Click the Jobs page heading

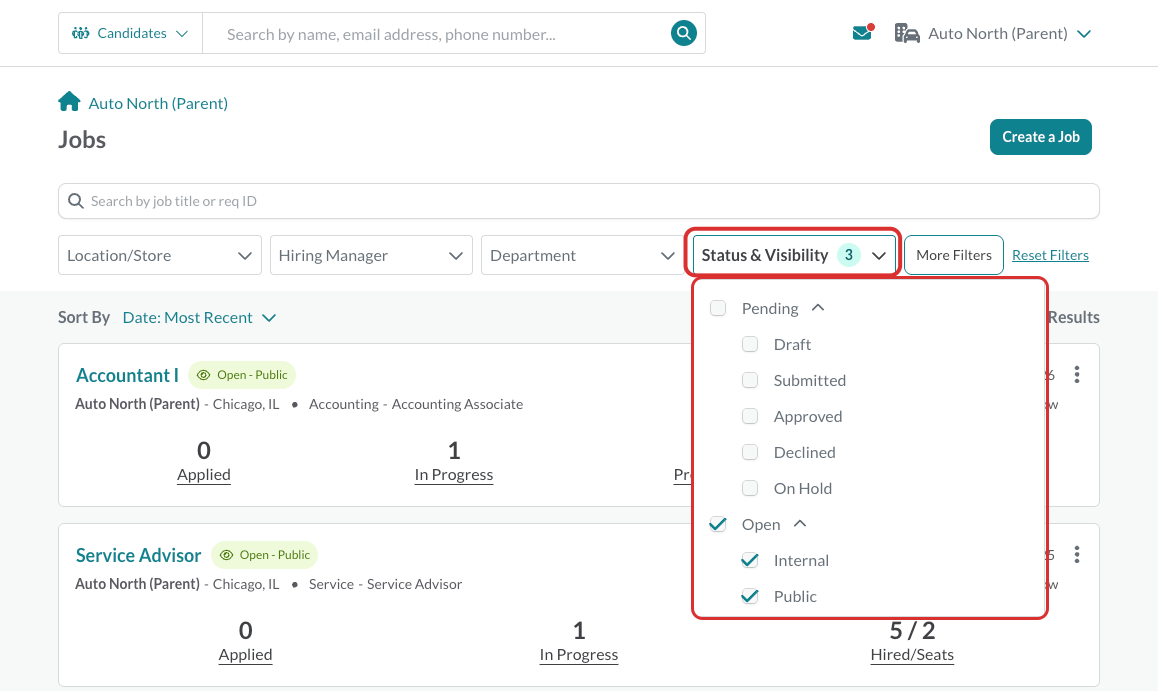pos(82,140)
